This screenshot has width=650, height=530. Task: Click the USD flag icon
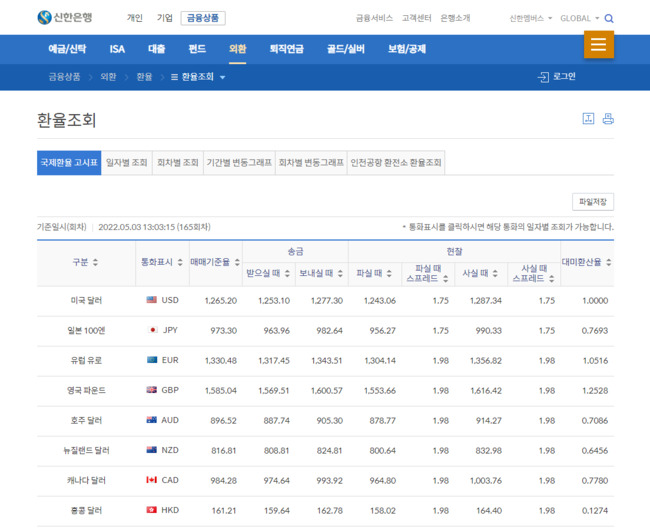(152, 300)
